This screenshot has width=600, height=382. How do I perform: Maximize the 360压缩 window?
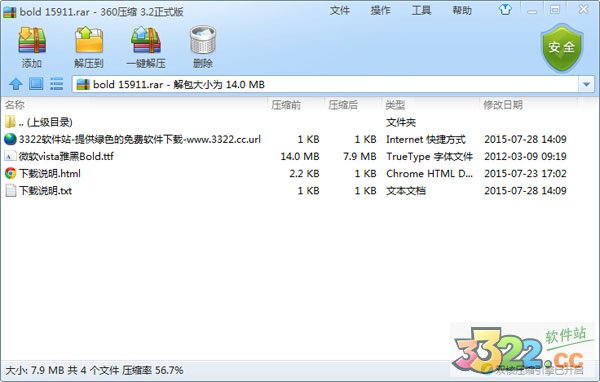(x=555, y=10)
